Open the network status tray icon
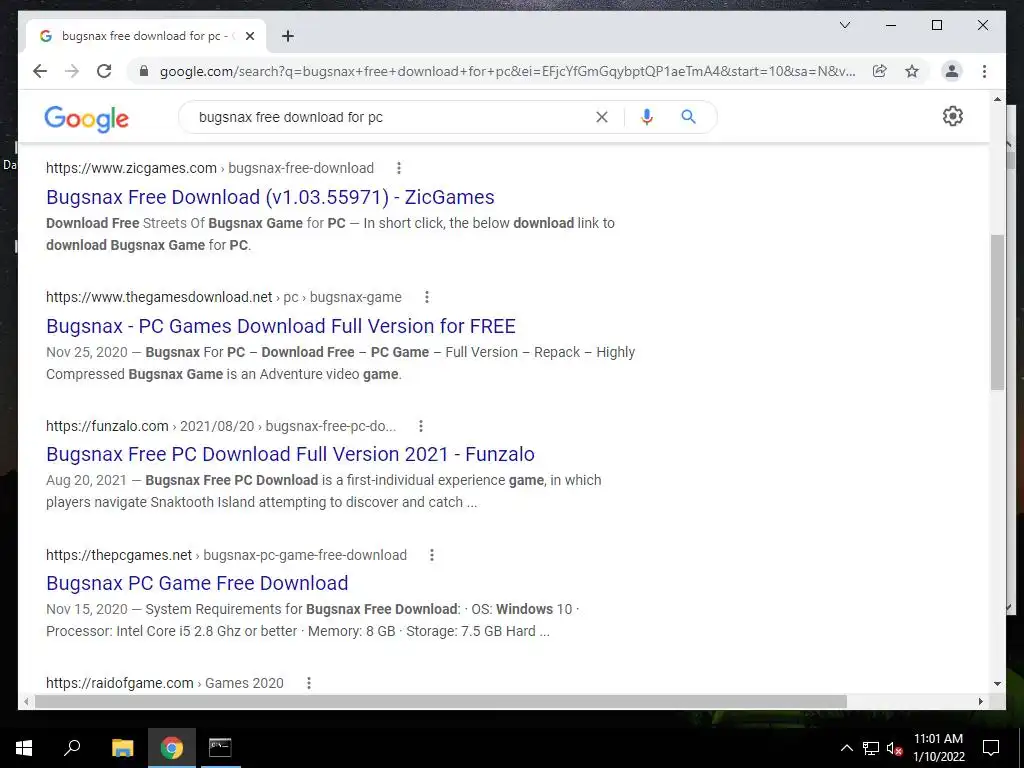 coord(871,748)
